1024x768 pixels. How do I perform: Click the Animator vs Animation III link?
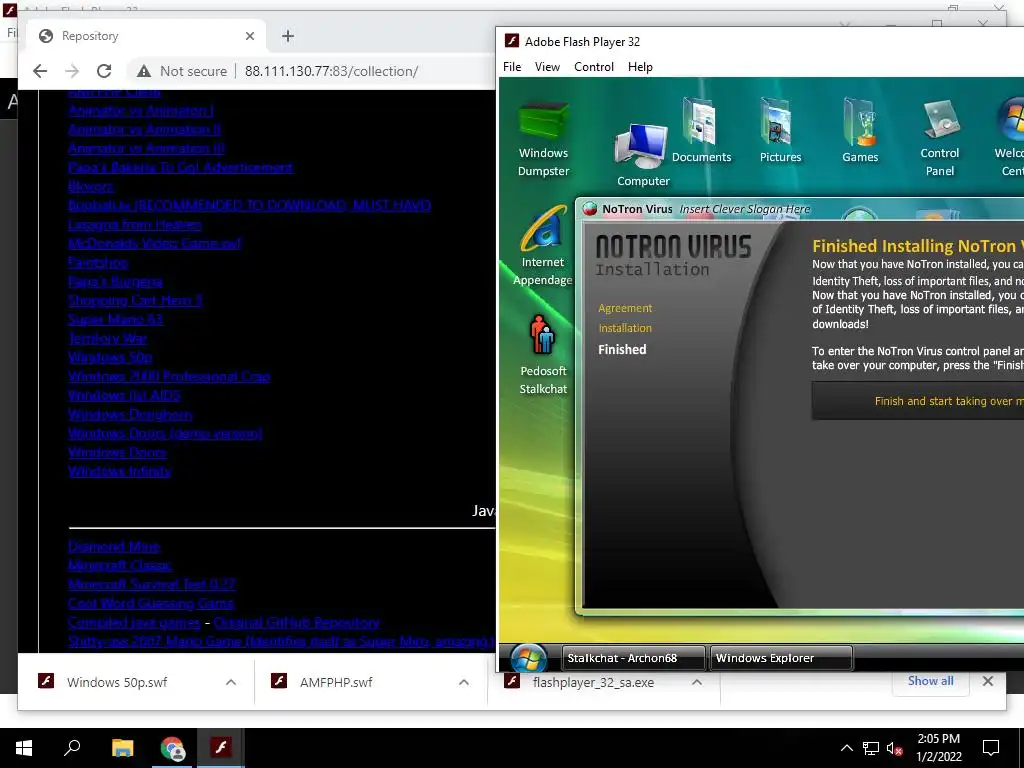pyautogui.click(x=147, y=148)
